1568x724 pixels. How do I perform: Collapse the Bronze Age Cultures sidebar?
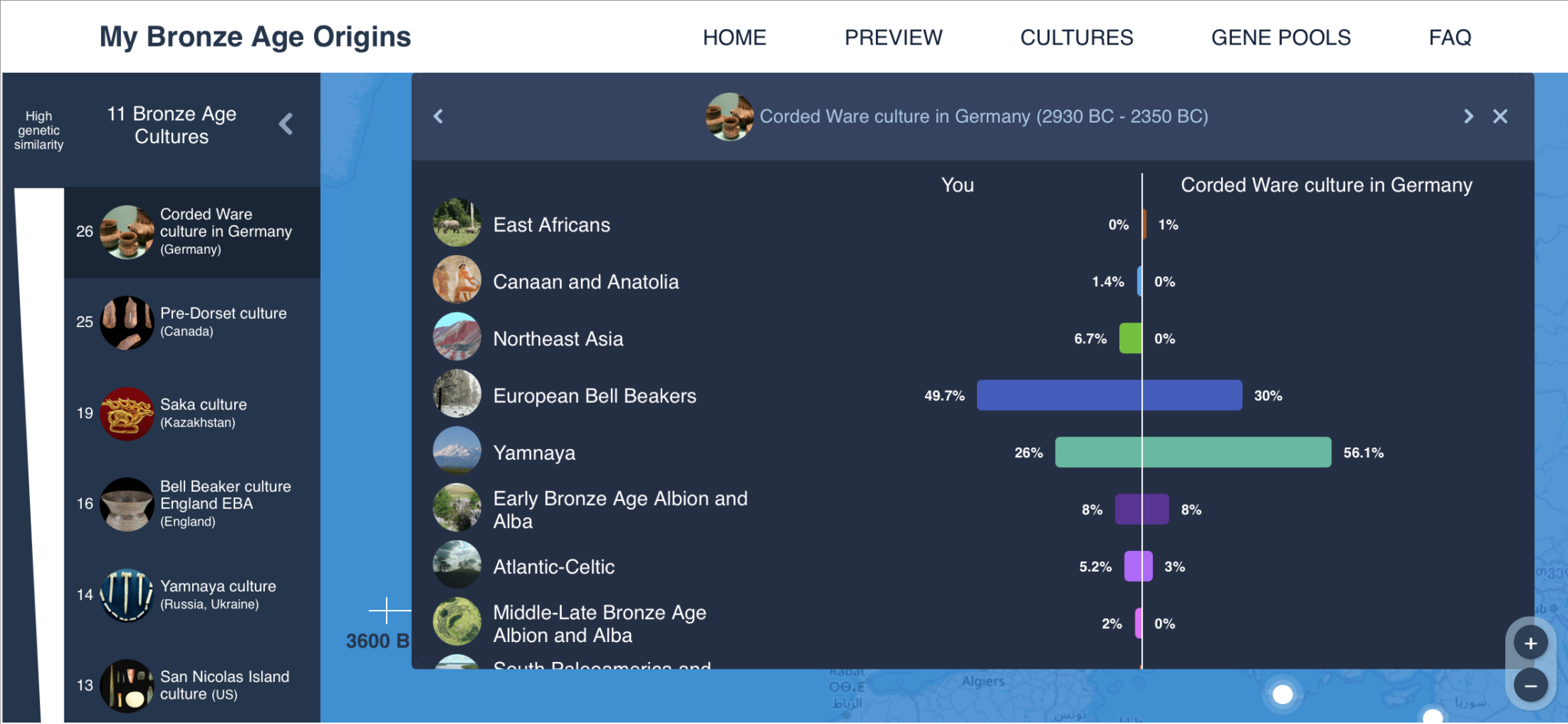286,124
